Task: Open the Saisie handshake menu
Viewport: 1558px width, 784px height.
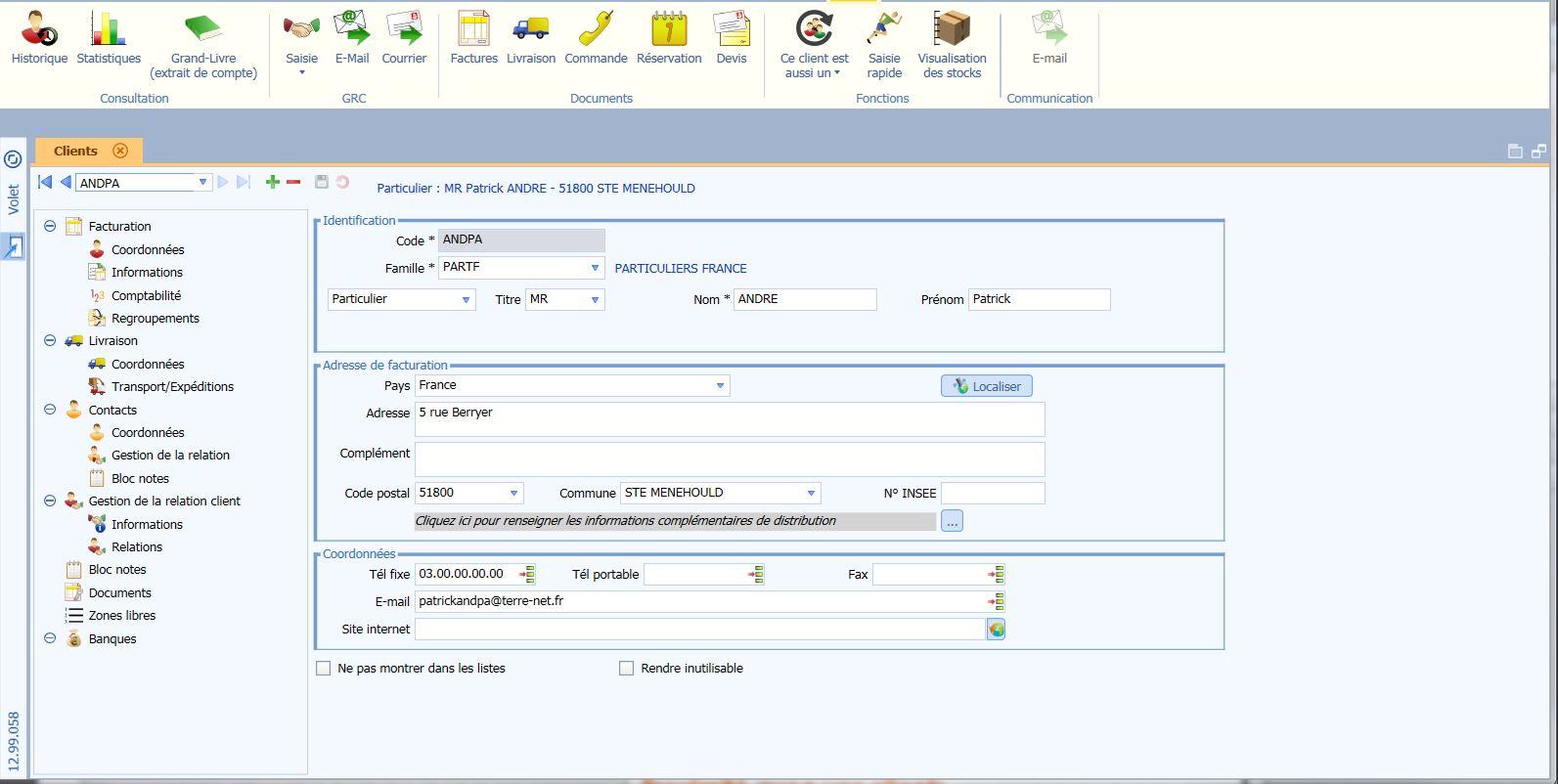Action: click(301, 44)
